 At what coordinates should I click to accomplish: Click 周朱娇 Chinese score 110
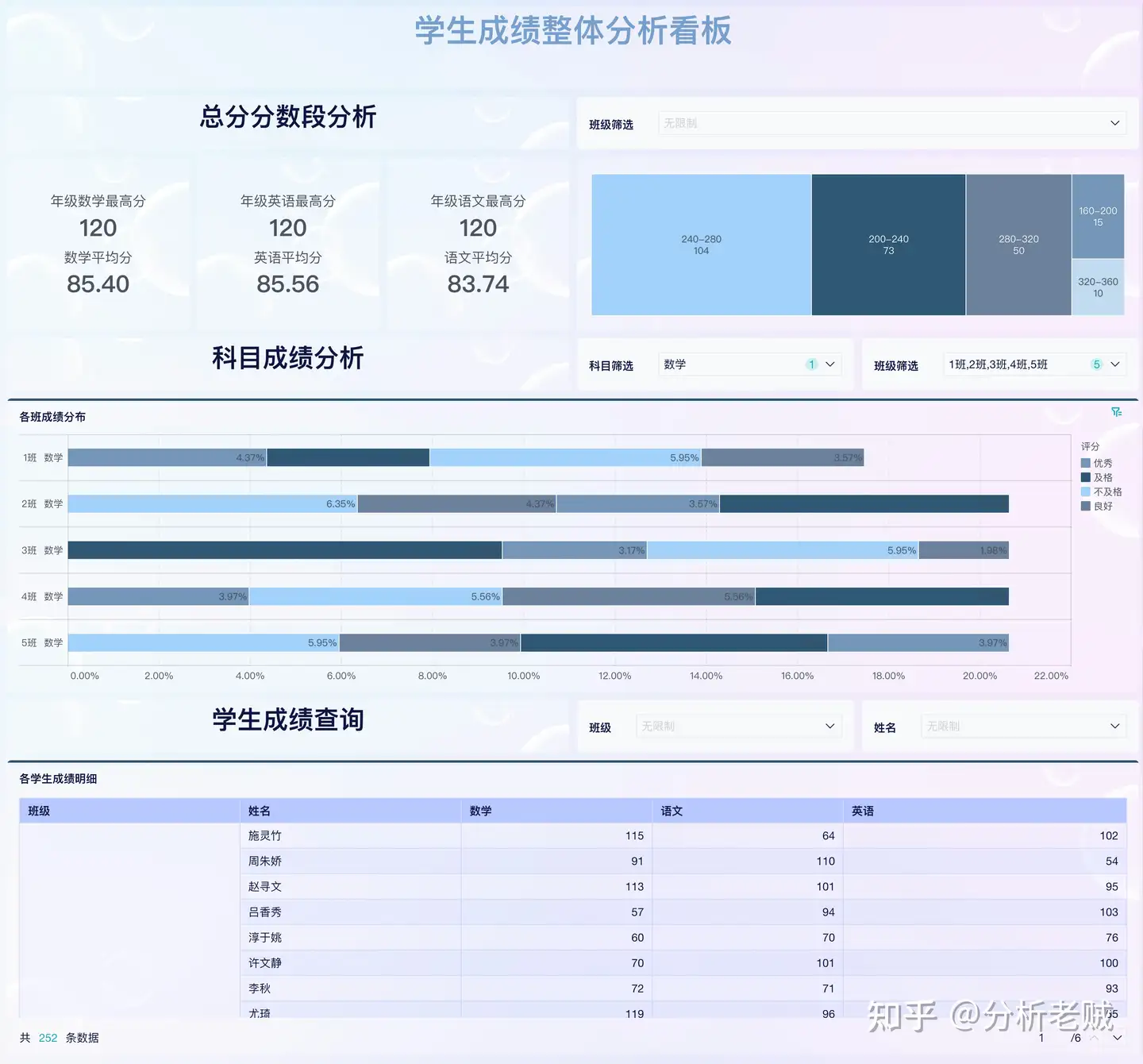[825, 861]
